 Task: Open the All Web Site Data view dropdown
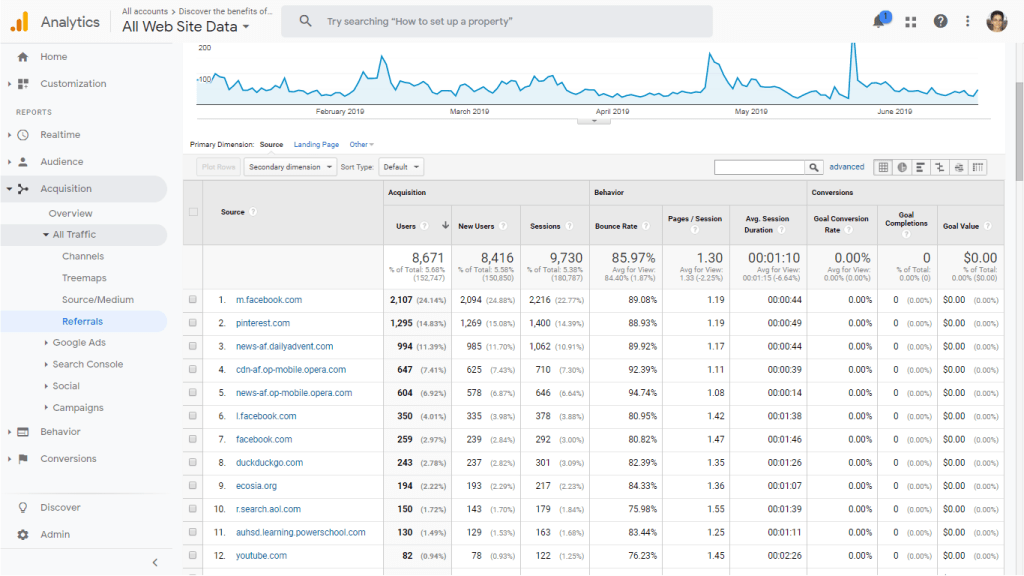click(x=185, y=27)
